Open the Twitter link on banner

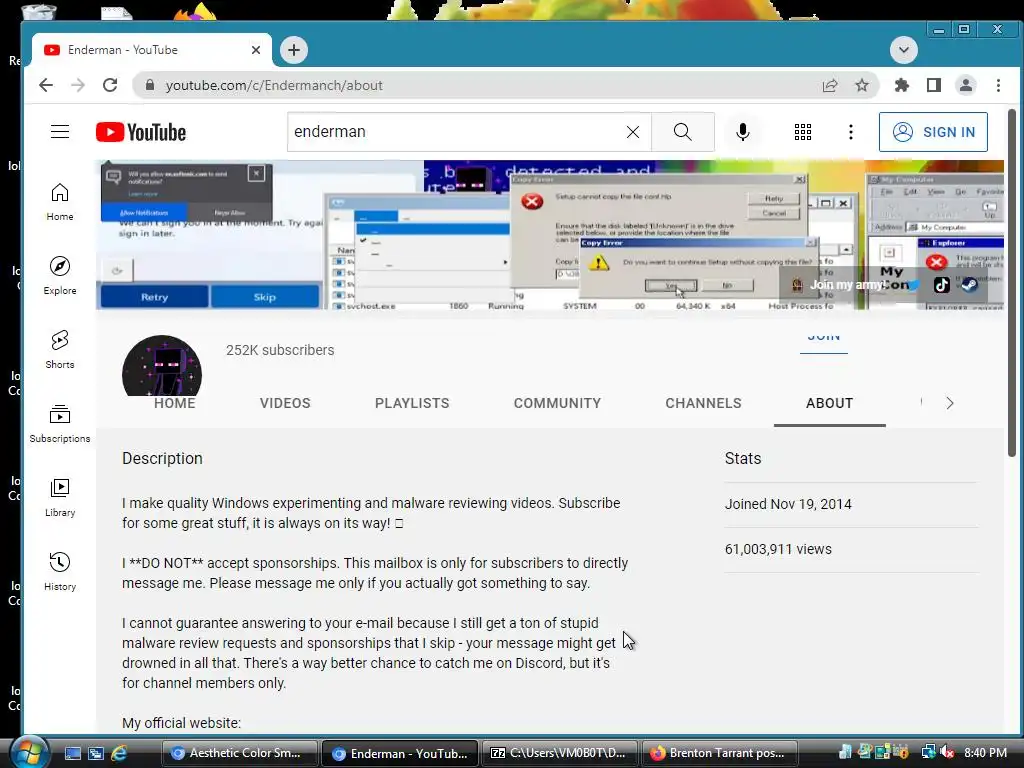(914, 285)
